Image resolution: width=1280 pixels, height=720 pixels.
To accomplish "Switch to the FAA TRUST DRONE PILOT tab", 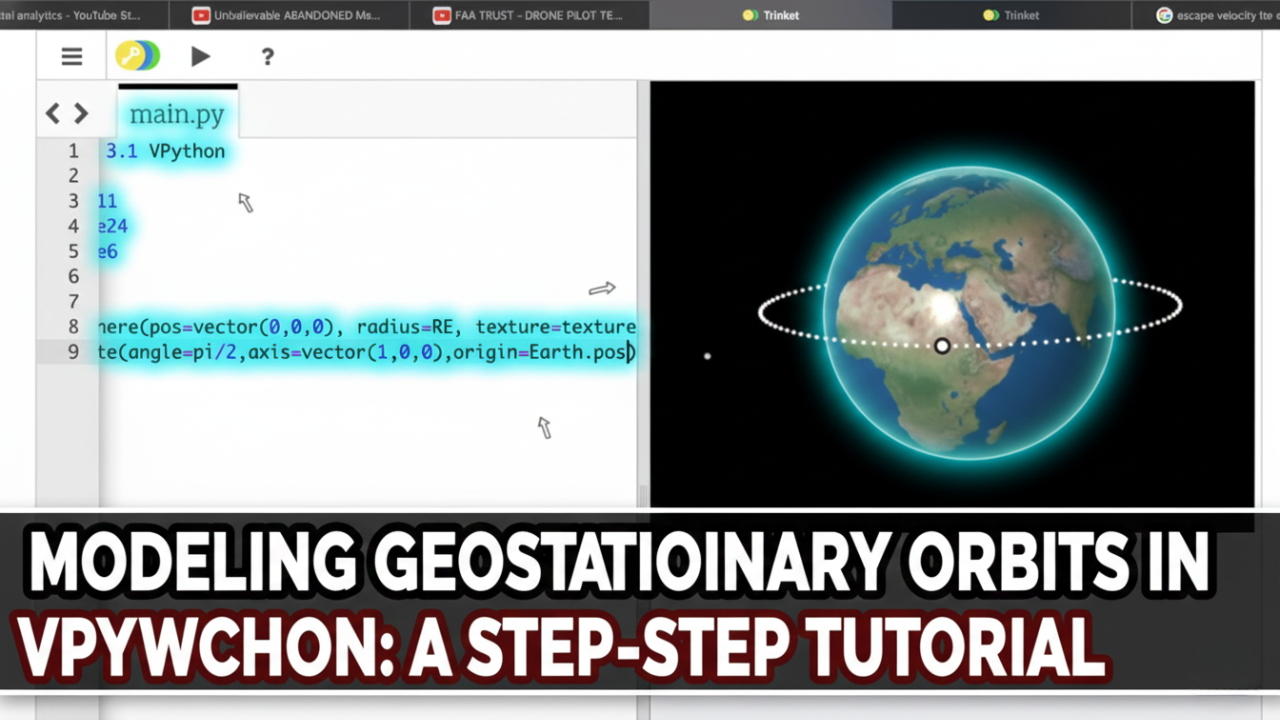I will (x=530, y=15).
